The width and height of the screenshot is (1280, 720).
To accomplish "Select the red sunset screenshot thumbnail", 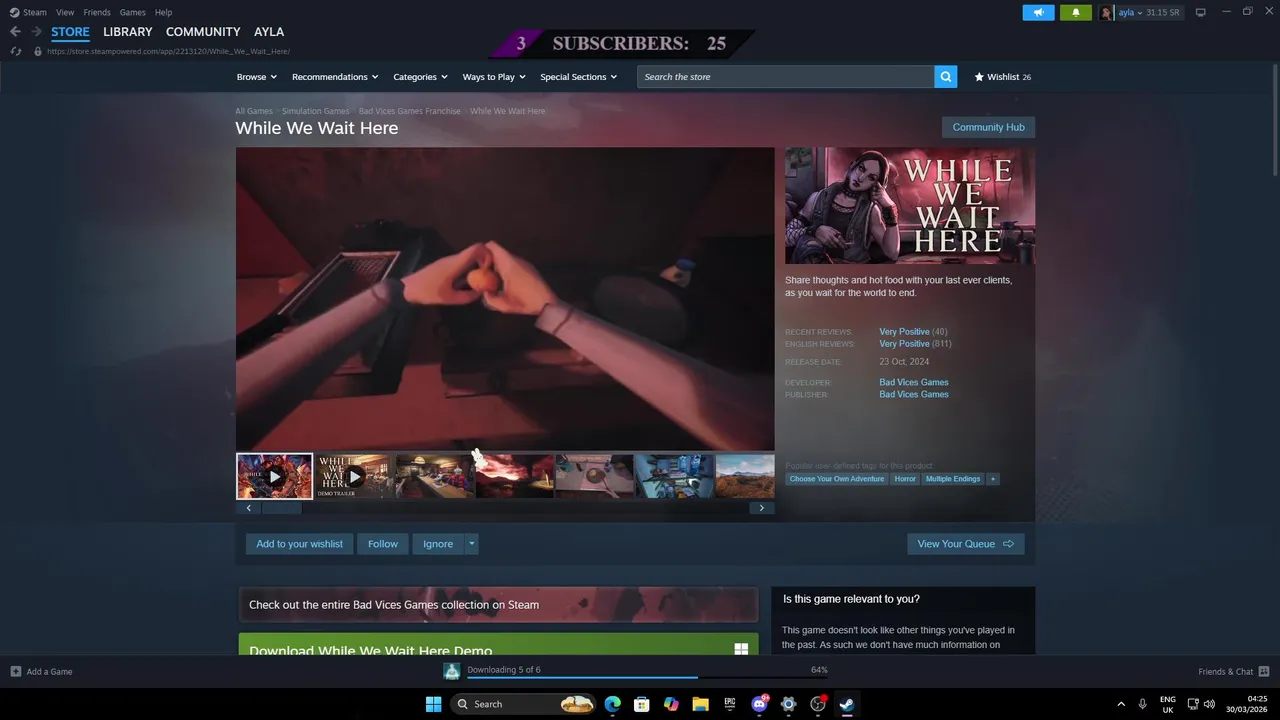I will (514, 477).
